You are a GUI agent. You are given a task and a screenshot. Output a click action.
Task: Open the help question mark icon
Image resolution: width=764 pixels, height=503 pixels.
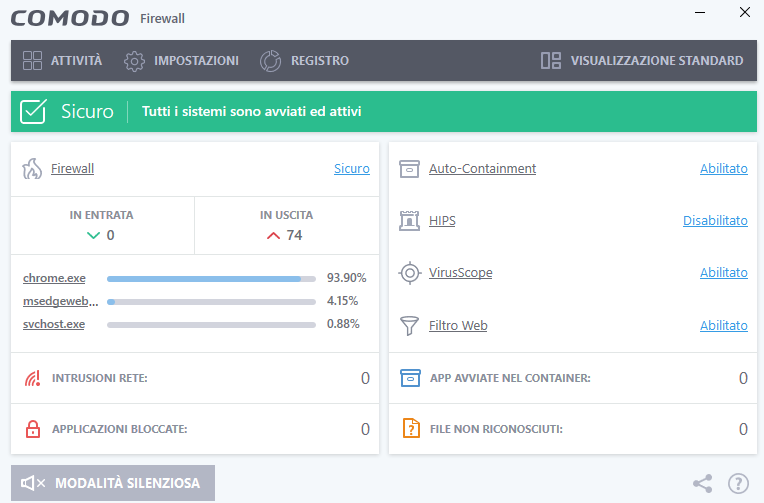coord(738,483)
